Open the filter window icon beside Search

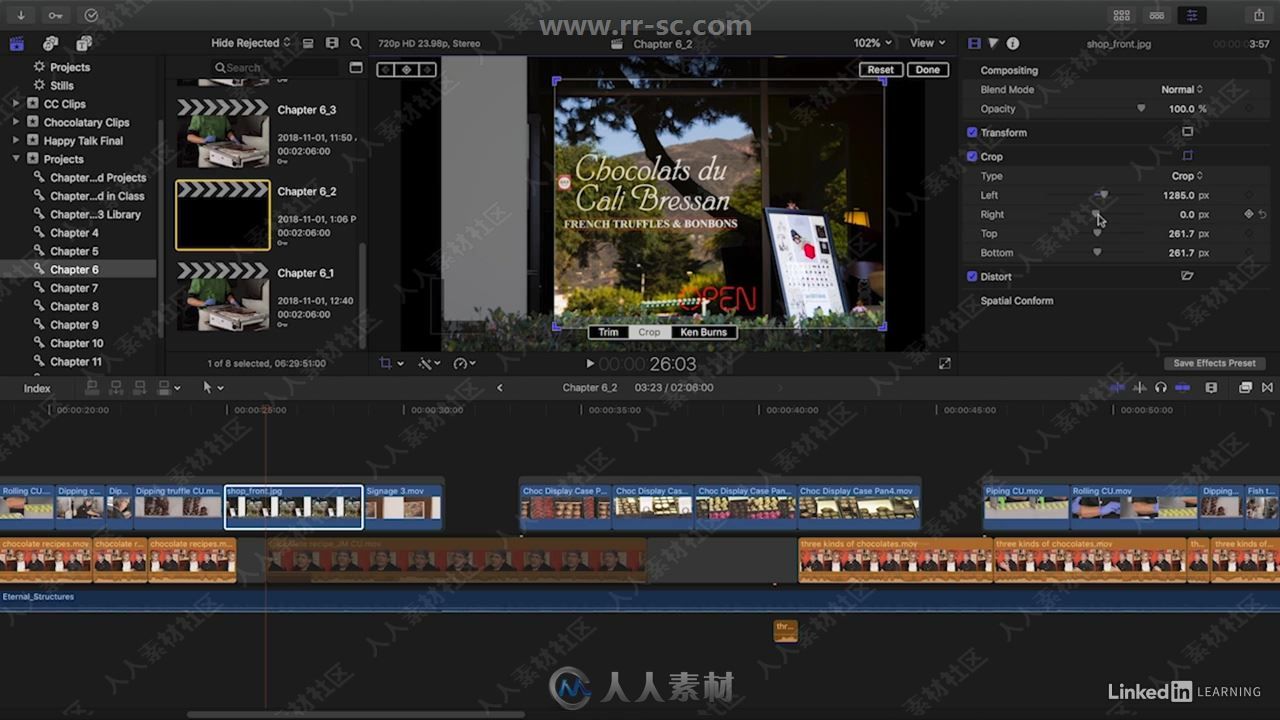pos(356,67)
